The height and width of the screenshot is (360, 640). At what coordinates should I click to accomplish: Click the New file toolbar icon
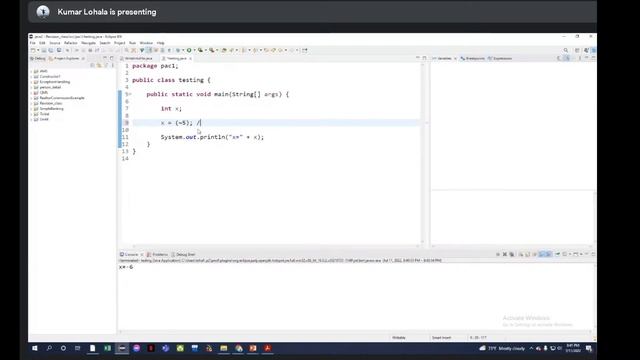33,50
